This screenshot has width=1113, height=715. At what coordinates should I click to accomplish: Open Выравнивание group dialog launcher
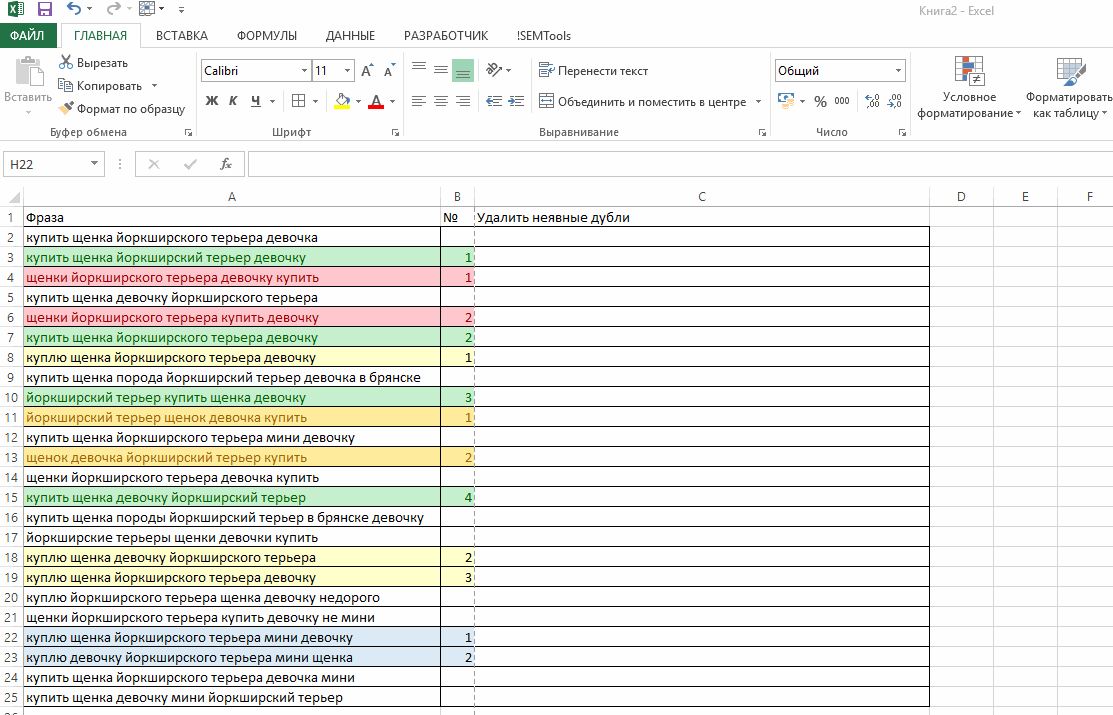[762, 133]
